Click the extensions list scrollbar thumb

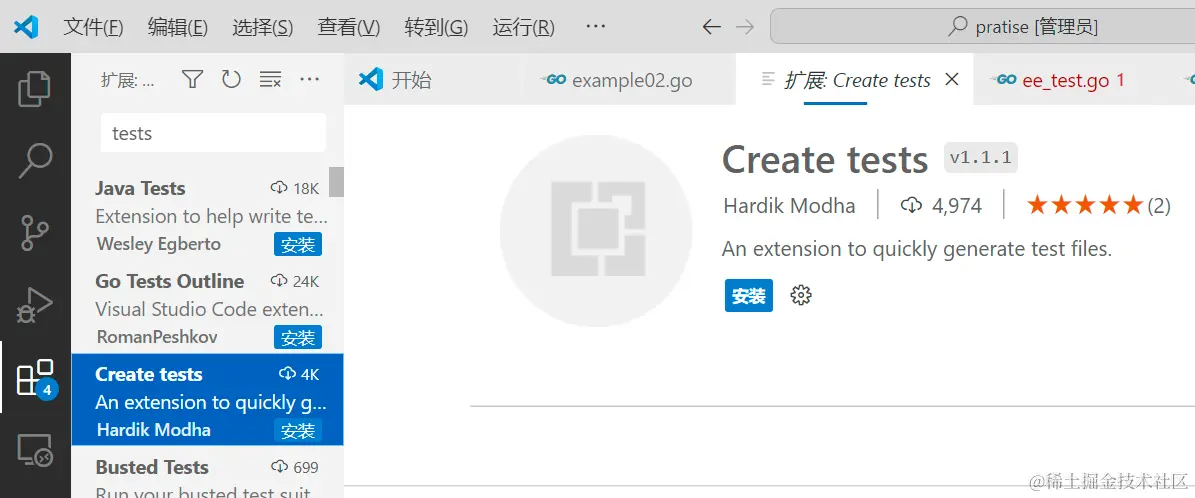[x=336, y=182]
